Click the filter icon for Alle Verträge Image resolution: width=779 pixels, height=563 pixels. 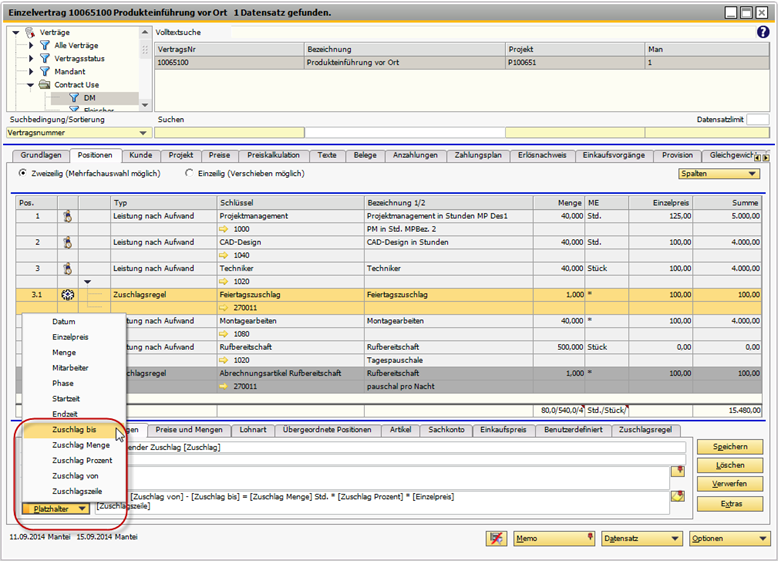(x=44, y=45)
